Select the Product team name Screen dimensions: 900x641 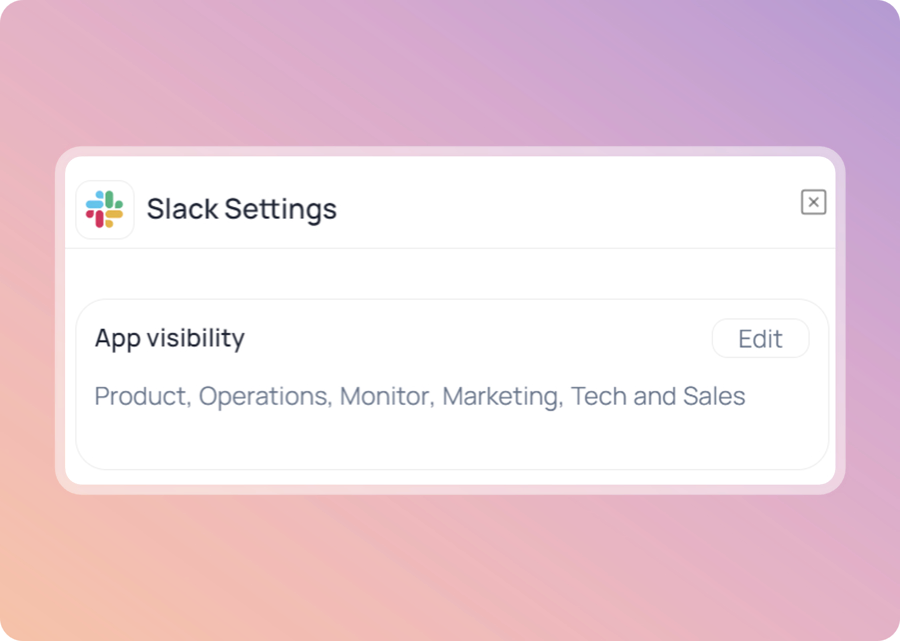(140, 396)
